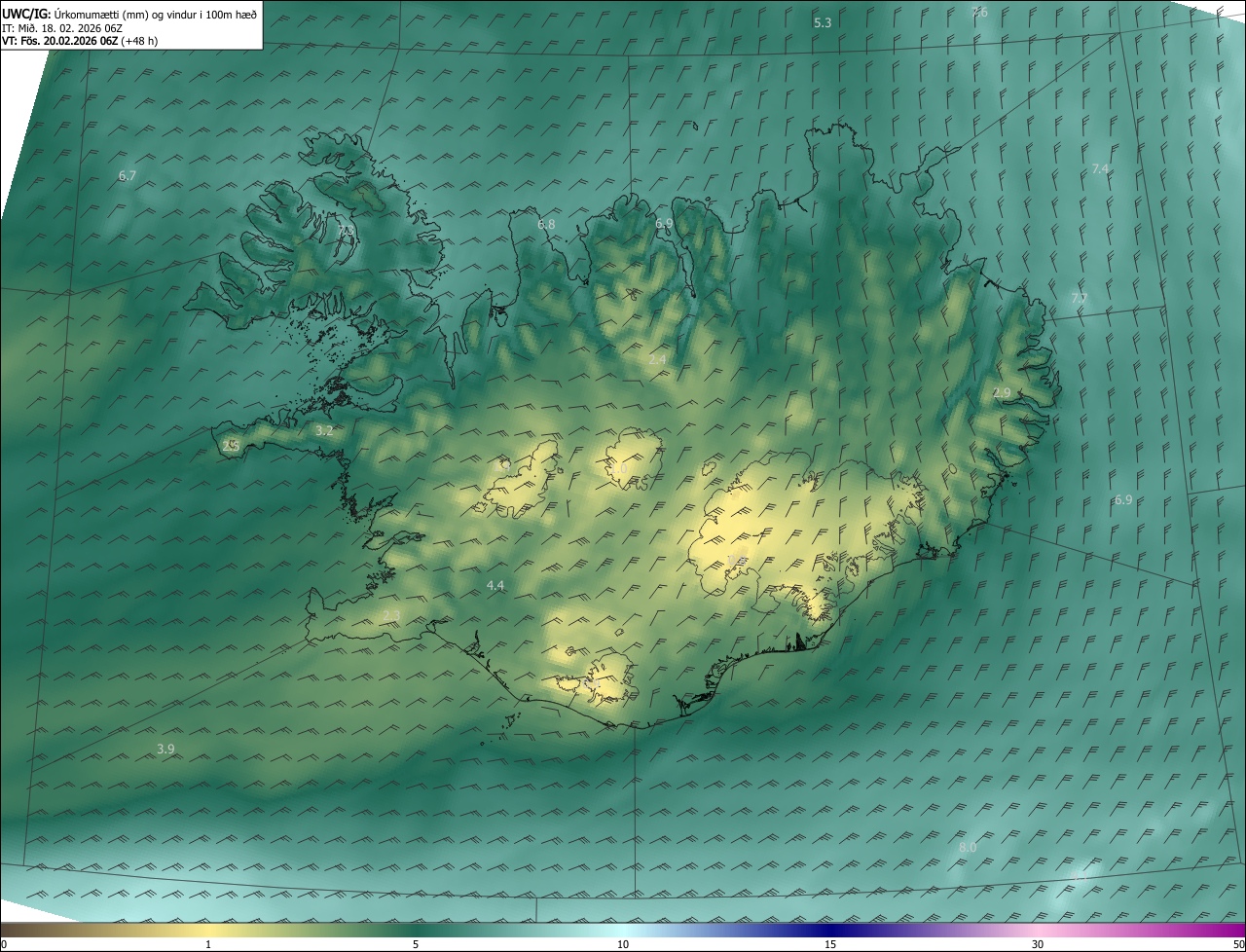This screenshot has height=952, width=1246.
Task: Click the 5.3 value label on the map
Action: (x=823, y=22)
